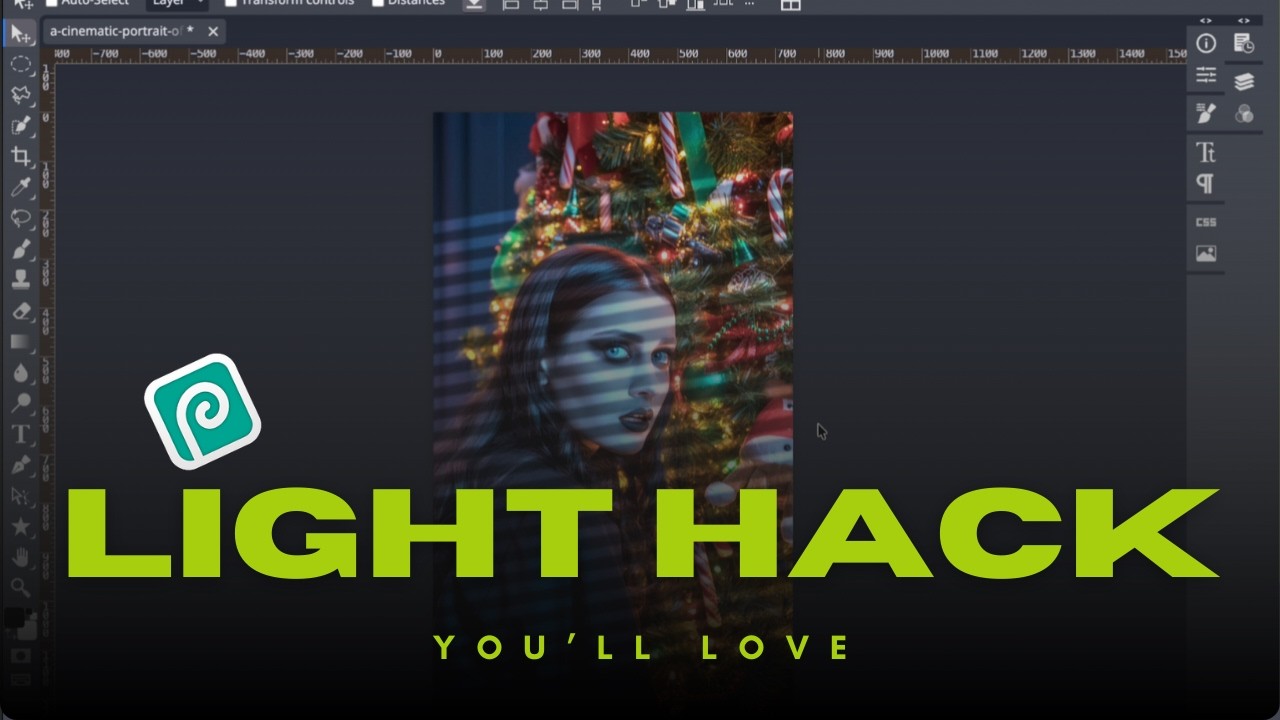Viewport: 1280px width, 720px height.
Task: Click the first align icon after download
Action: [511, 5]
